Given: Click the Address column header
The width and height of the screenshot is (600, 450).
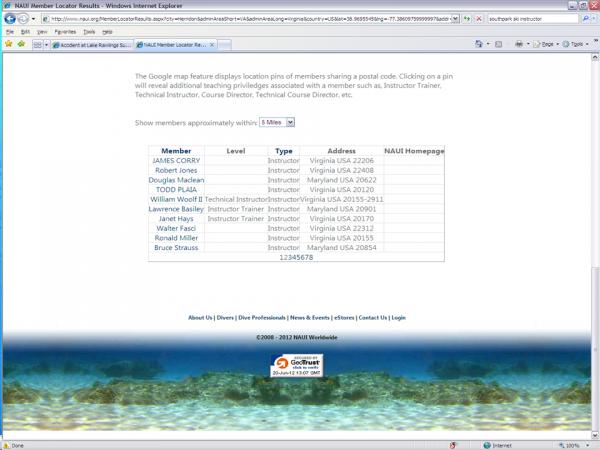Looking at the screenshot, I should click(341, 151).
